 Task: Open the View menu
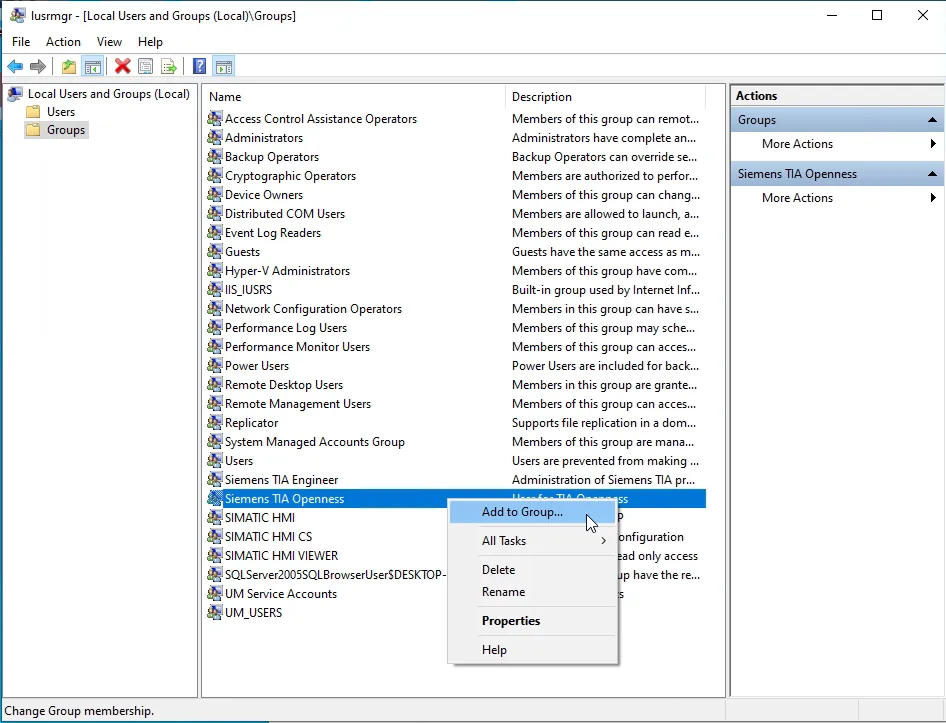(x=109, y=42)
